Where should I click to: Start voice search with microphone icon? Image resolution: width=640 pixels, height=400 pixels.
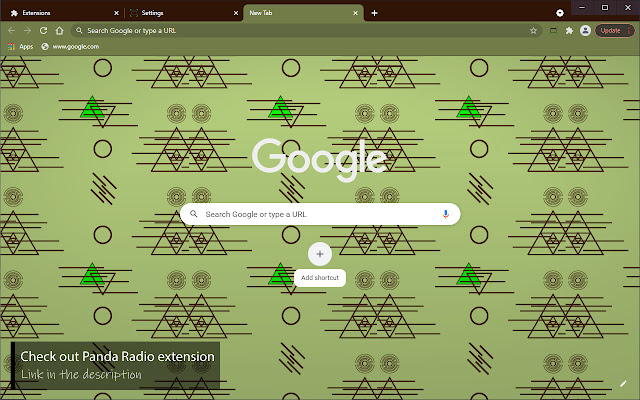point(446,214)
